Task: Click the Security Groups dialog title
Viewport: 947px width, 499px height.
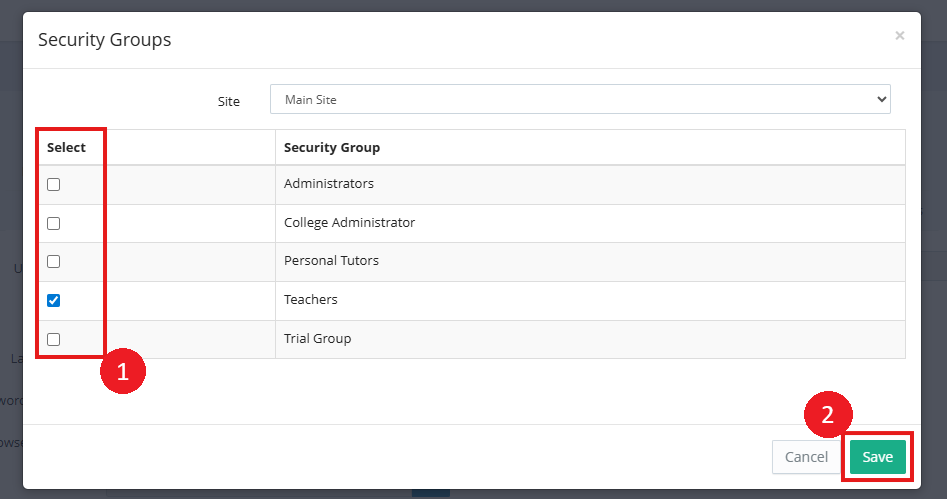Action: pyautogui.click(x=104, y=40)
